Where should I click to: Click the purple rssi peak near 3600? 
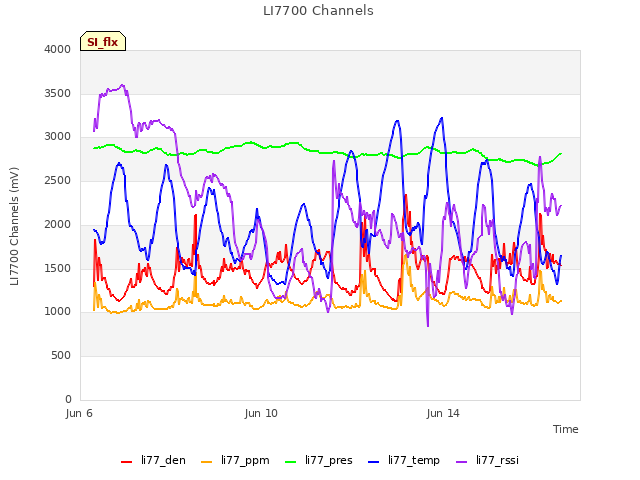[122, 85]
